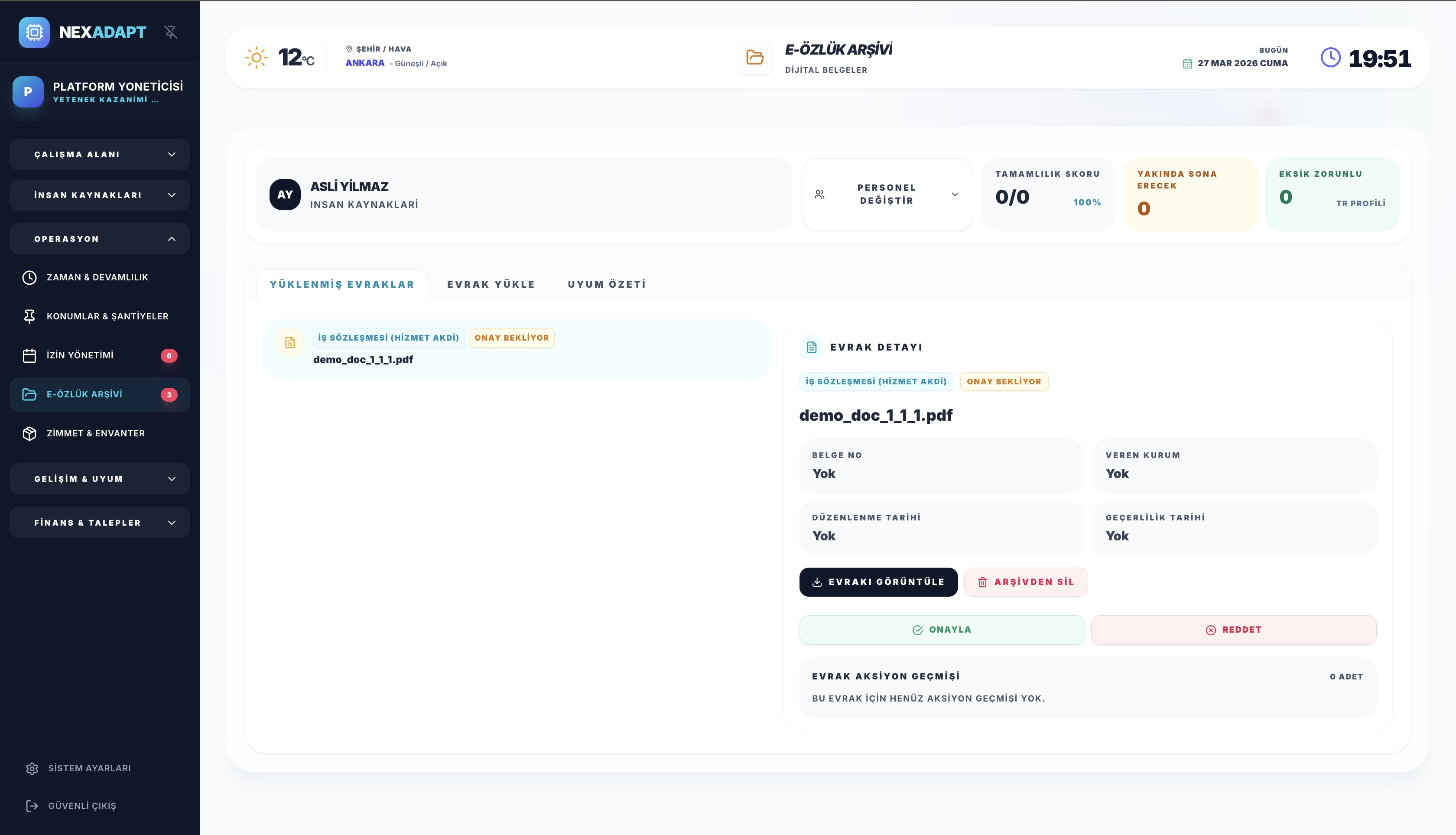Expand the Çalışma Alanı sidebar section
This screenshot has height=835, width=1456.
pyautogui.click(x=100, y=155)
